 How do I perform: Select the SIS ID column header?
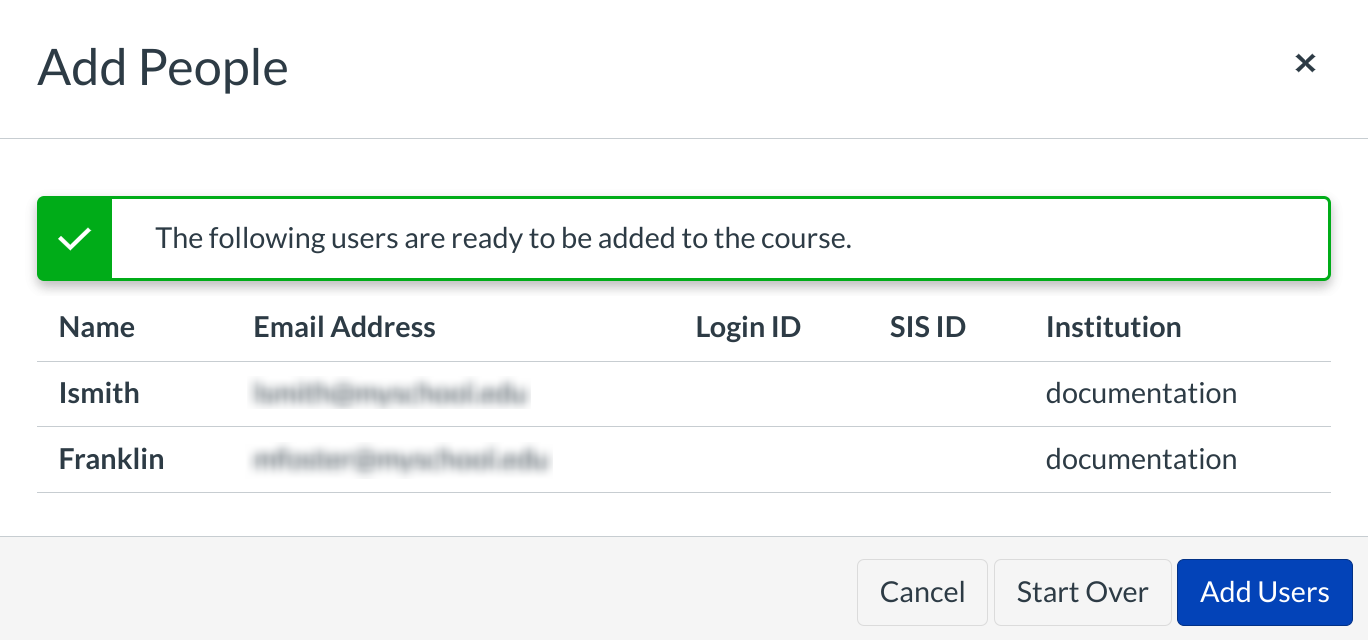click(x=927, y=327)
